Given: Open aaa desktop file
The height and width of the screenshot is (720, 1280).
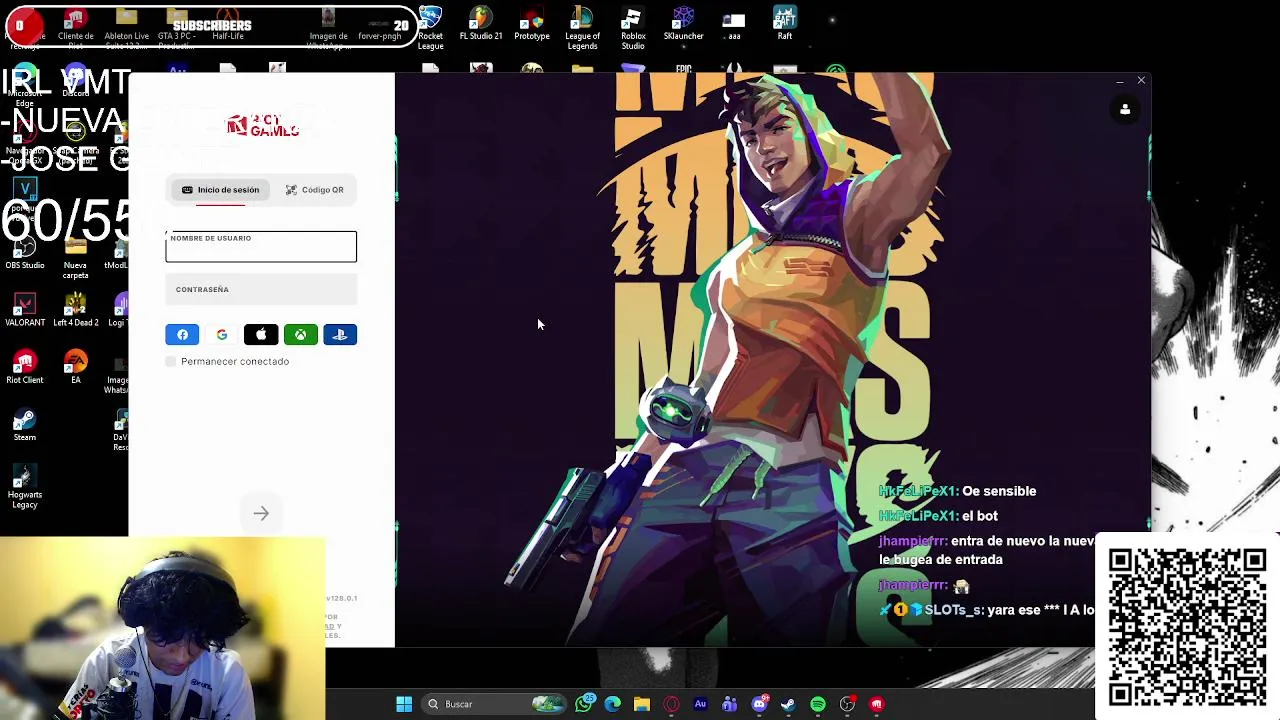Looking at the screenshot, I should pos(734,24).
